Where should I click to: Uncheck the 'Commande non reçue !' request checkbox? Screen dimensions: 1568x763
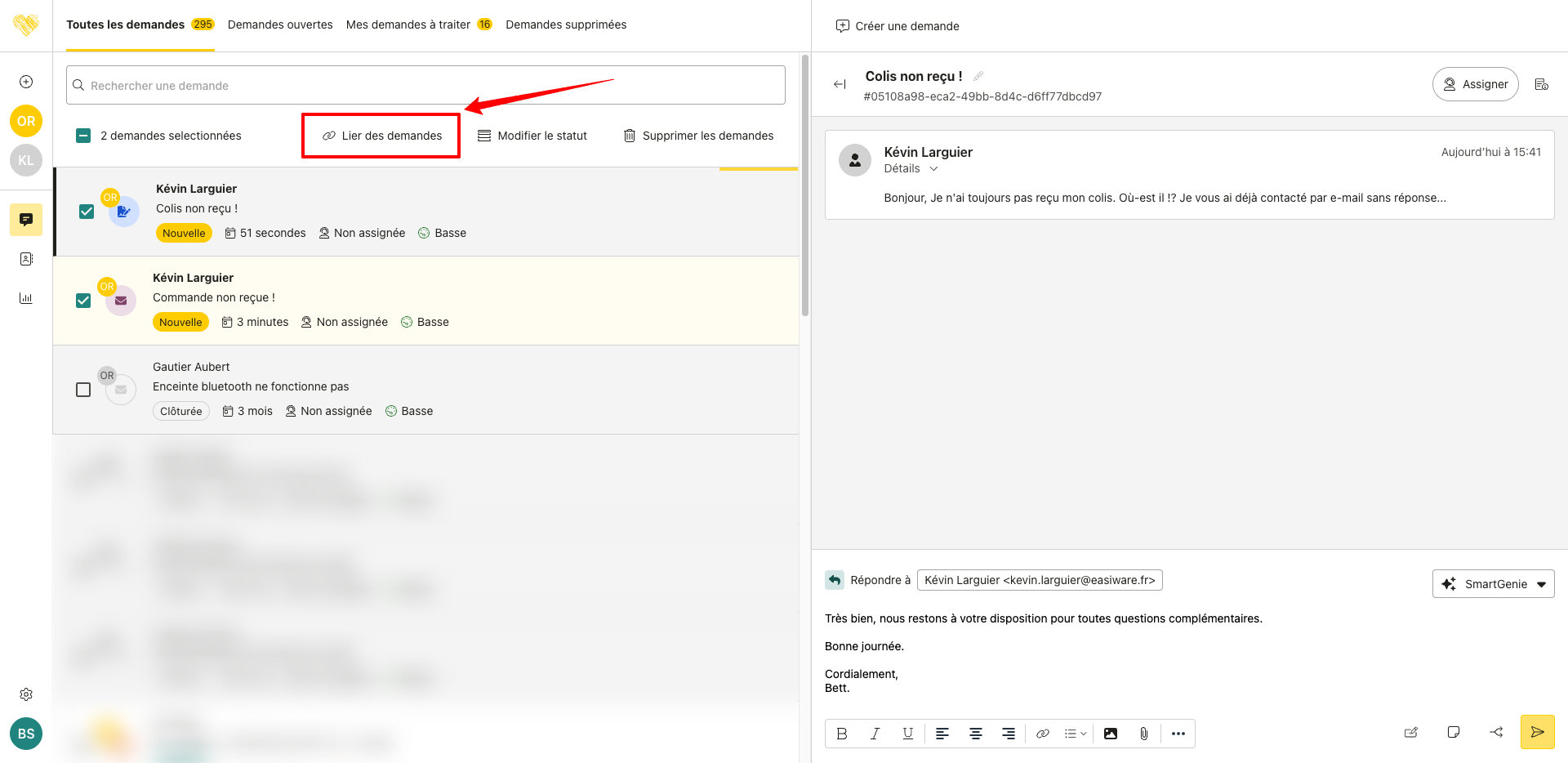(x=83, y=301)
